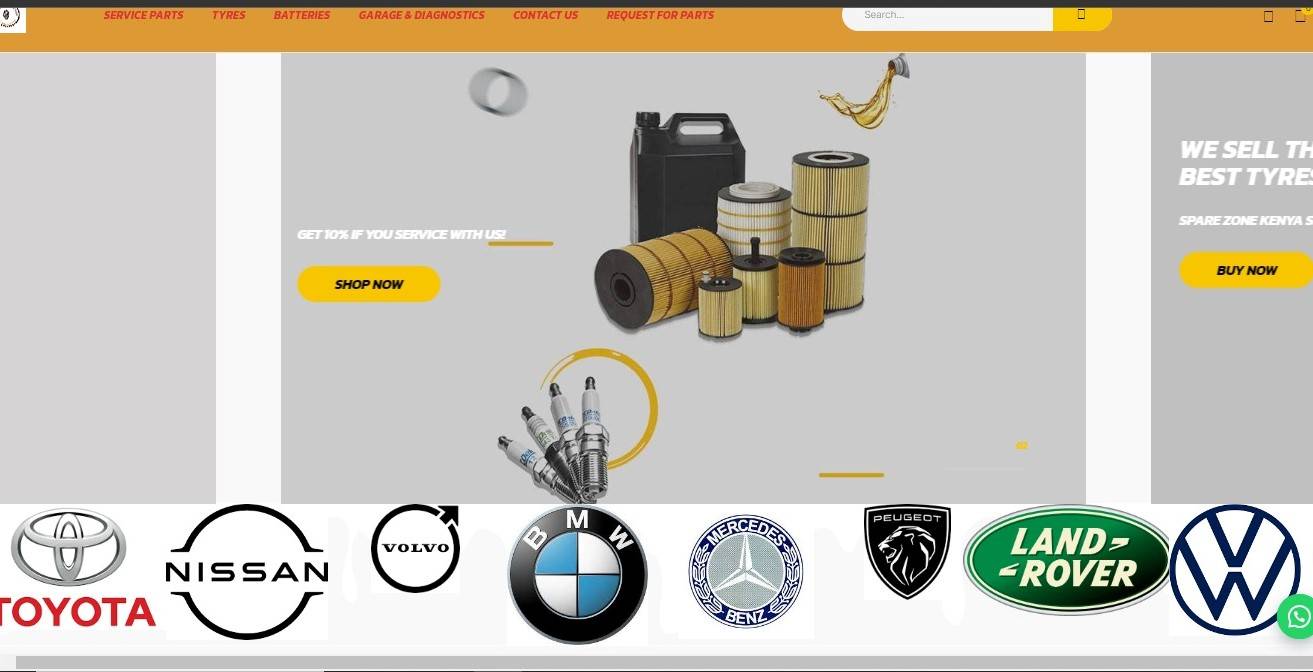Screen dimensions: 1313x672
Task: Click the Buy Now button
Action: pyautogui.click(x=1246, y=270)
